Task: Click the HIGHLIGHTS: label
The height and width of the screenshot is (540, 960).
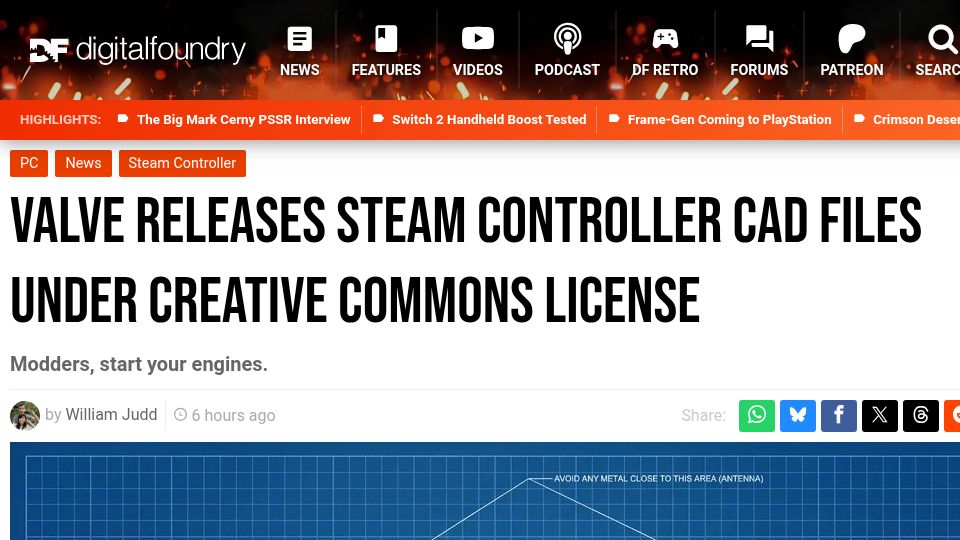Action: (x=61, y=119)
